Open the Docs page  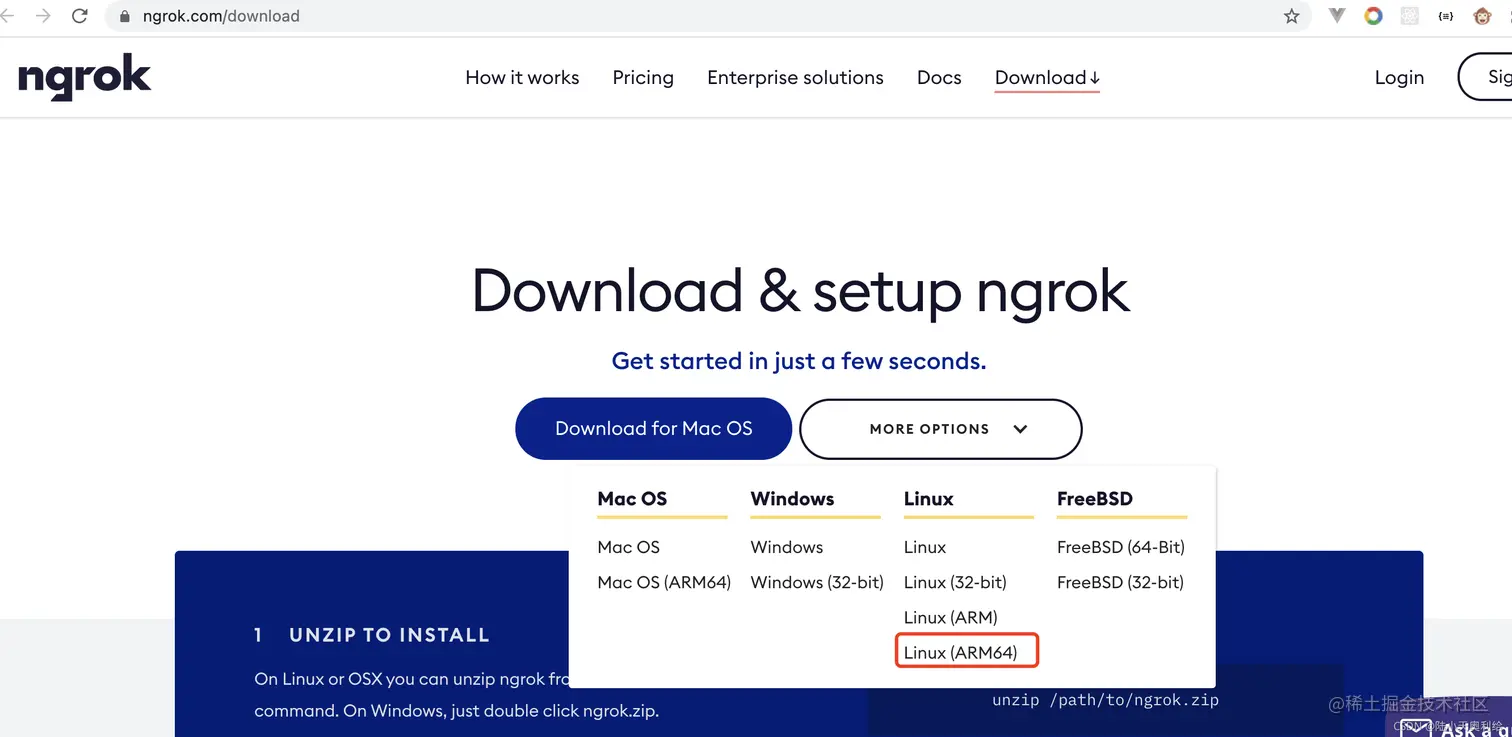pos(939,78)
